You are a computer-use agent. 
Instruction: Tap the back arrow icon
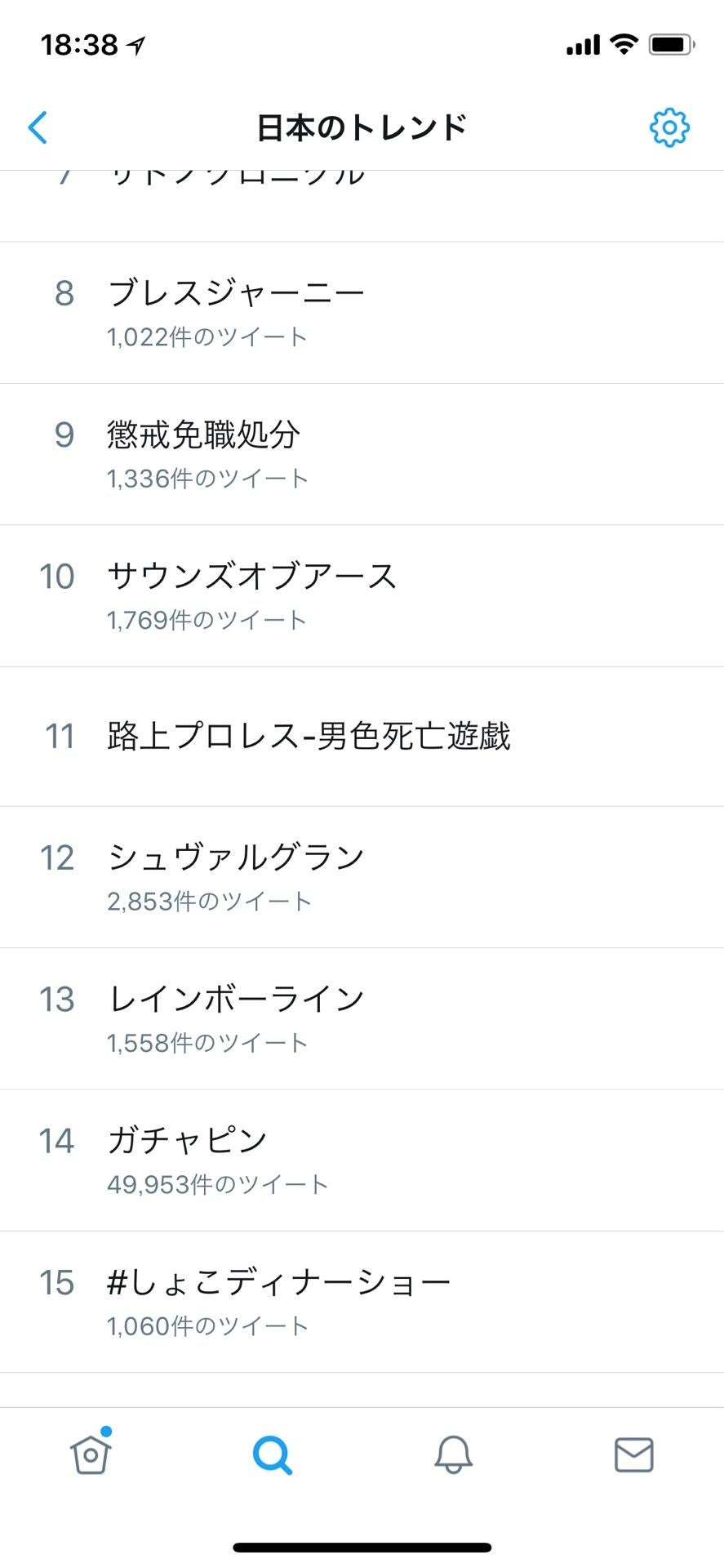point(38,127)
